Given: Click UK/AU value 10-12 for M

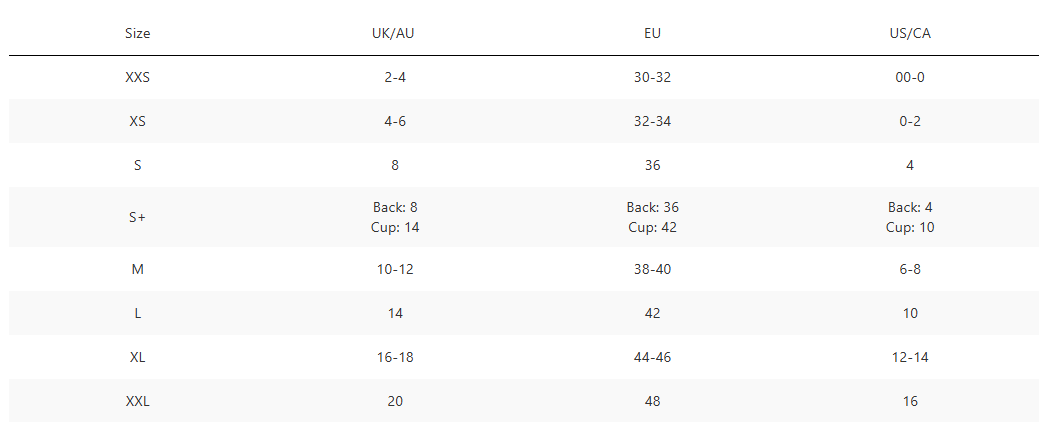Looking at the screenshot, I should pyautogui.click(x=394, y=269).
